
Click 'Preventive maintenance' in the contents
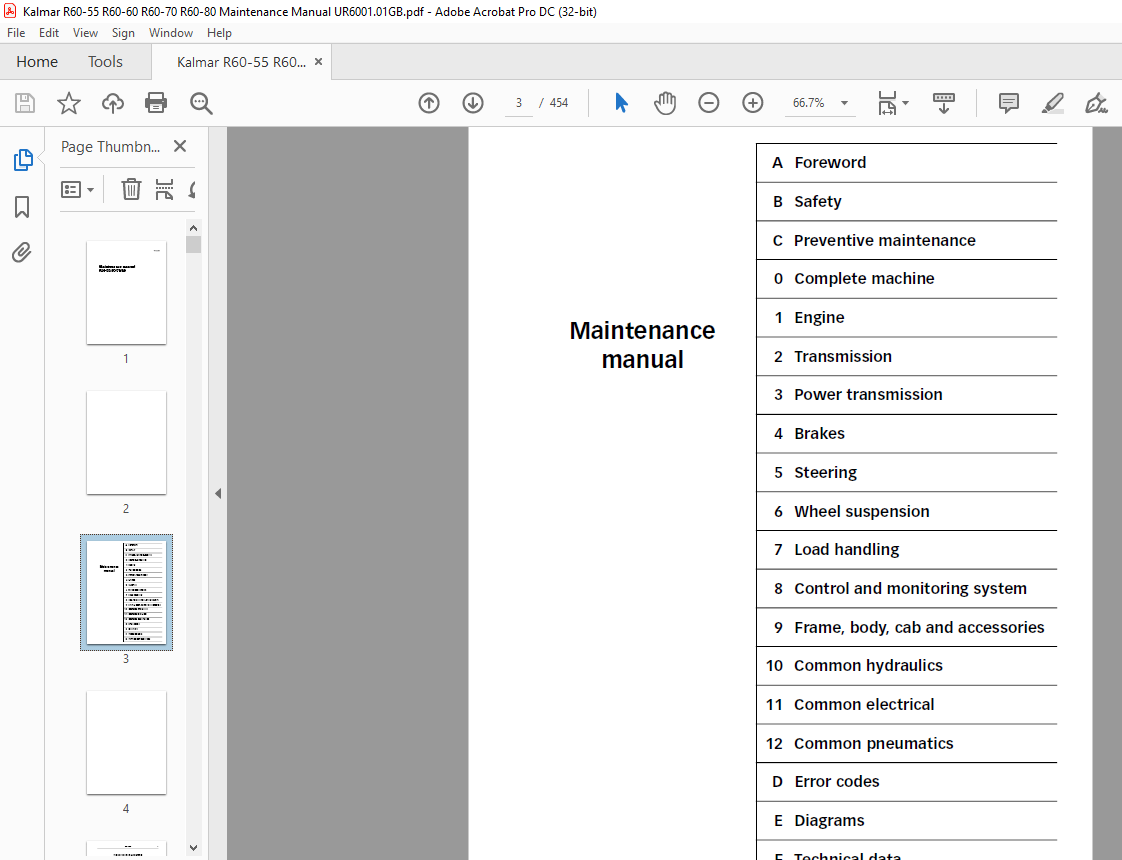pyautogui.click(x=884, y=240)
